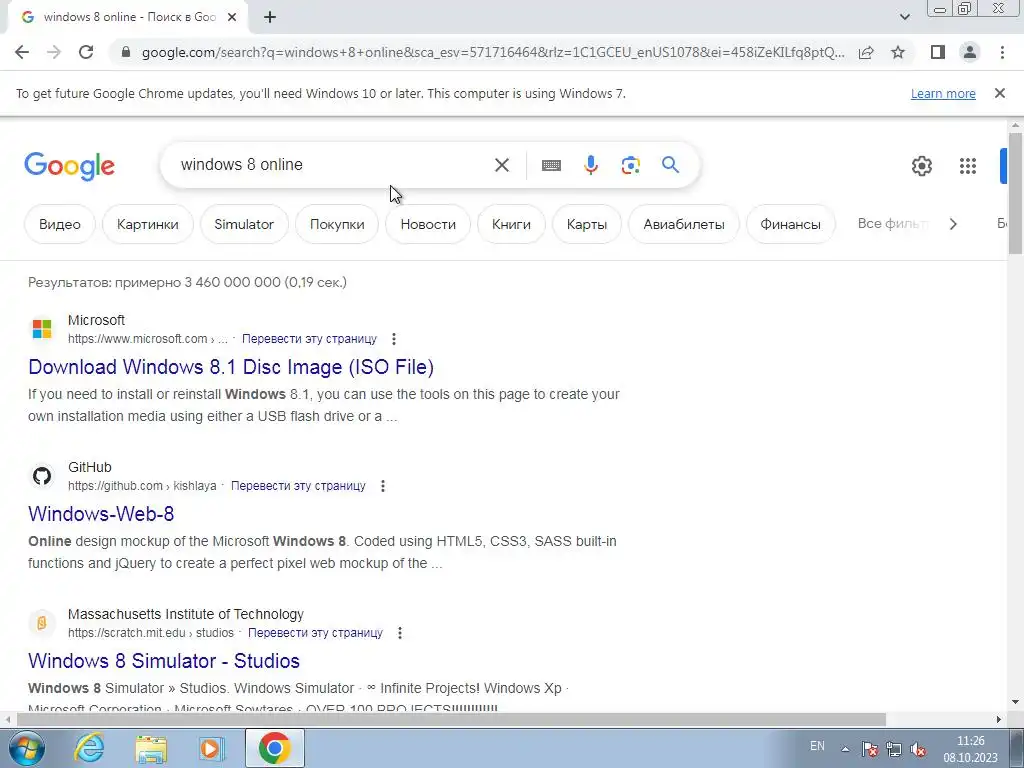Viewport: 1024px width, 768px height.
Task: Select the Авиабилеты filter
Action: [x=684, y=224]
